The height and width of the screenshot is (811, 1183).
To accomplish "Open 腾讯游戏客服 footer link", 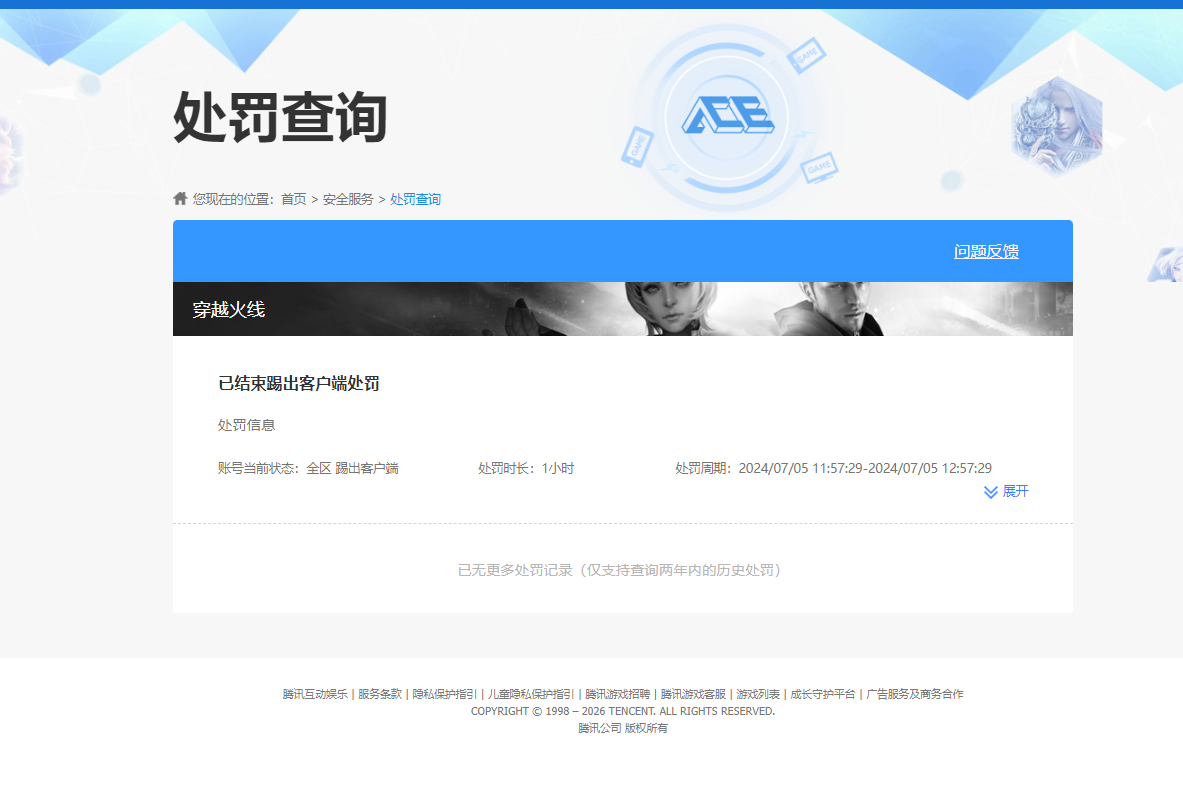I will click(x=693, y=694).
